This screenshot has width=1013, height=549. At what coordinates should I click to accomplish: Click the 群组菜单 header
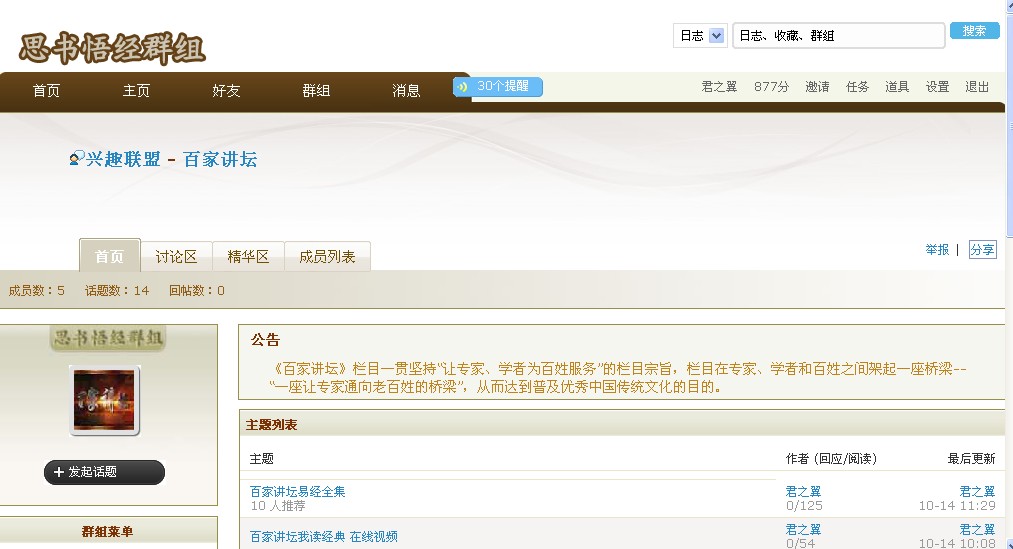[x=107, y=532]
